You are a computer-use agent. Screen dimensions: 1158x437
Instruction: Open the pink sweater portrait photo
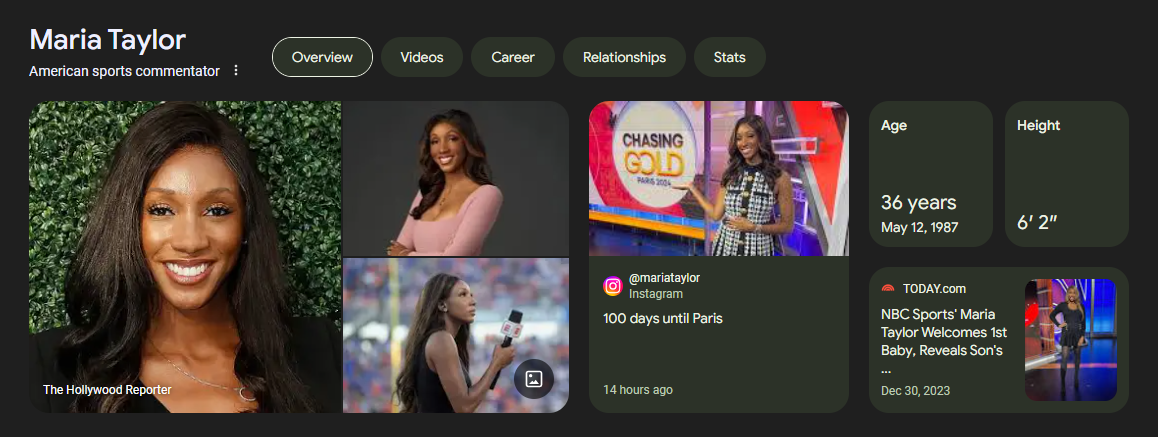coord(456,179)
